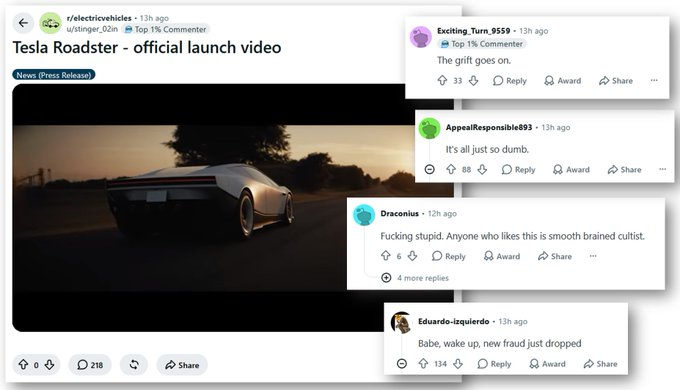Upvote Draconius's comment
Viewport: 680px width, 390px height.
tap(386, 256)
